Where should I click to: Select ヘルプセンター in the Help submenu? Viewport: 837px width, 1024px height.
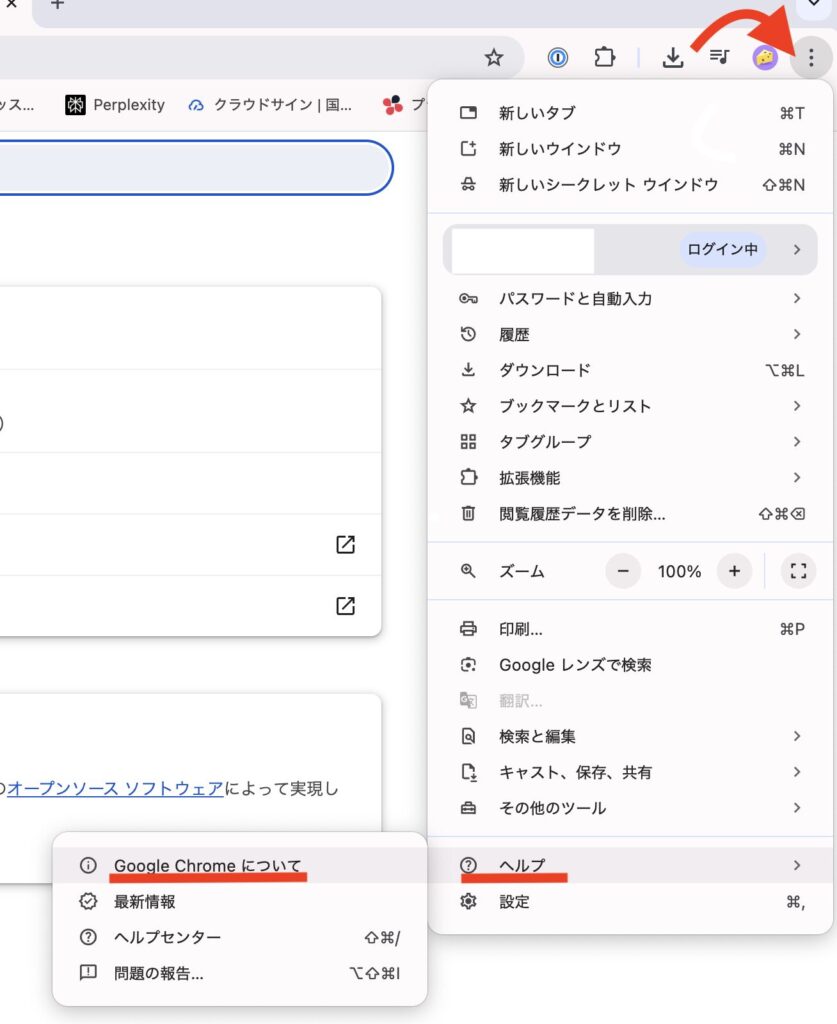coord(167,937)
